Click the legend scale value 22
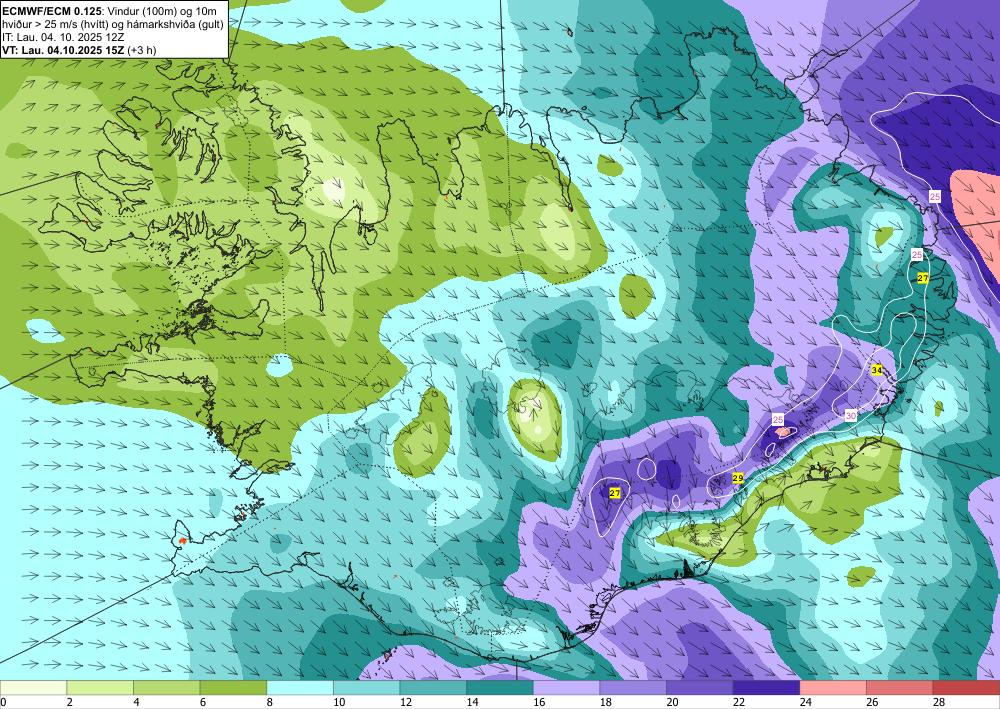 pos(739,702)
